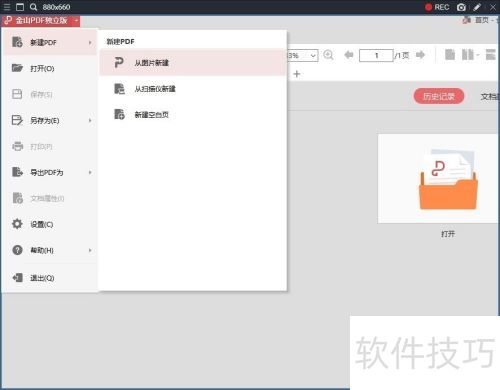Click the 保存(S) save icon
The height and width of the screenshot is (390, 500).
click(x=17, y=94)
